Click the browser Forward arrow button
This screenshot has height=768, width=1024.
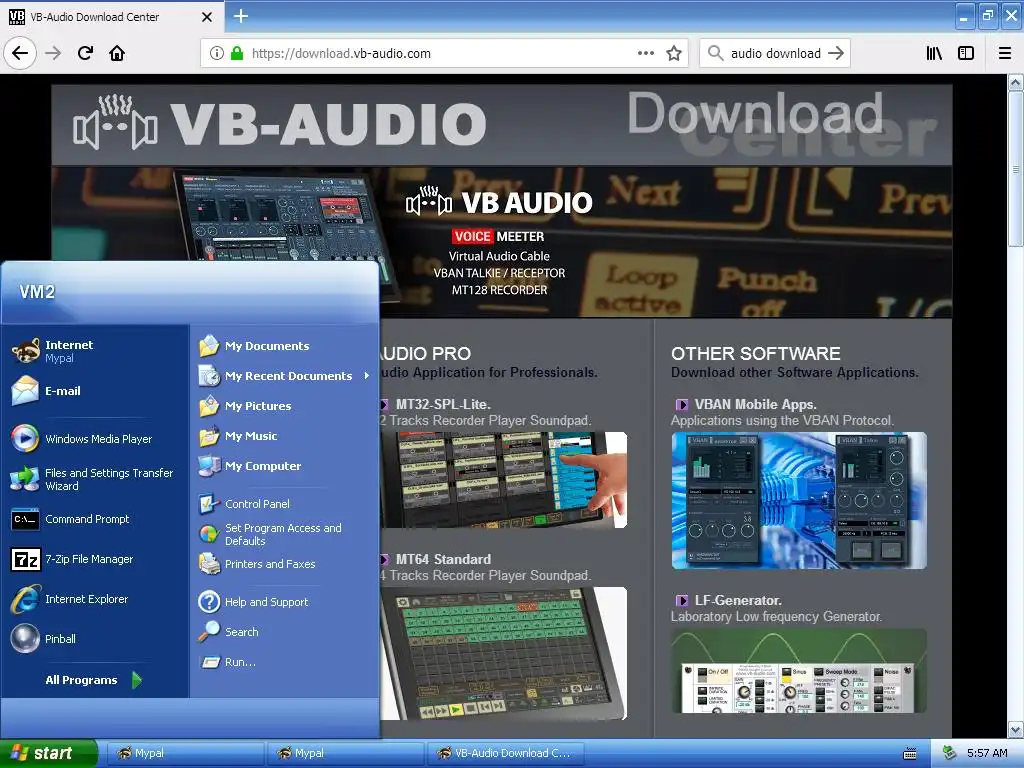(x=53, y=53)
